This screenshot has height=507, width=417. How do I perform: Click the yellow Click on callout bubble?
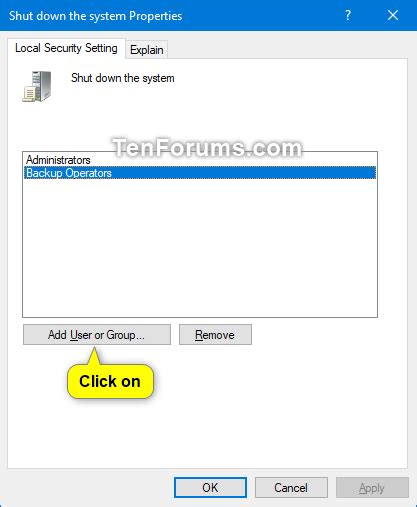pos(110,381)
